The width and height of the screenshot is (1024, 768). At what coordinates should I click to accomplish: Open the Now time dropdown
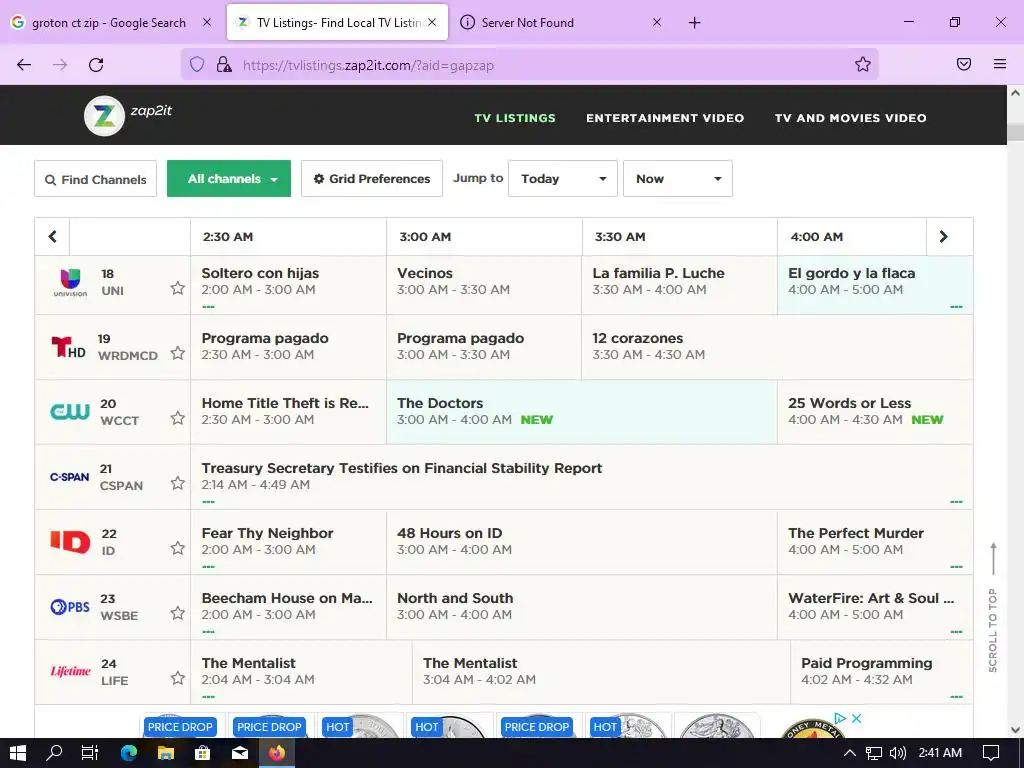pyautogui.click(x=677, y=178)
